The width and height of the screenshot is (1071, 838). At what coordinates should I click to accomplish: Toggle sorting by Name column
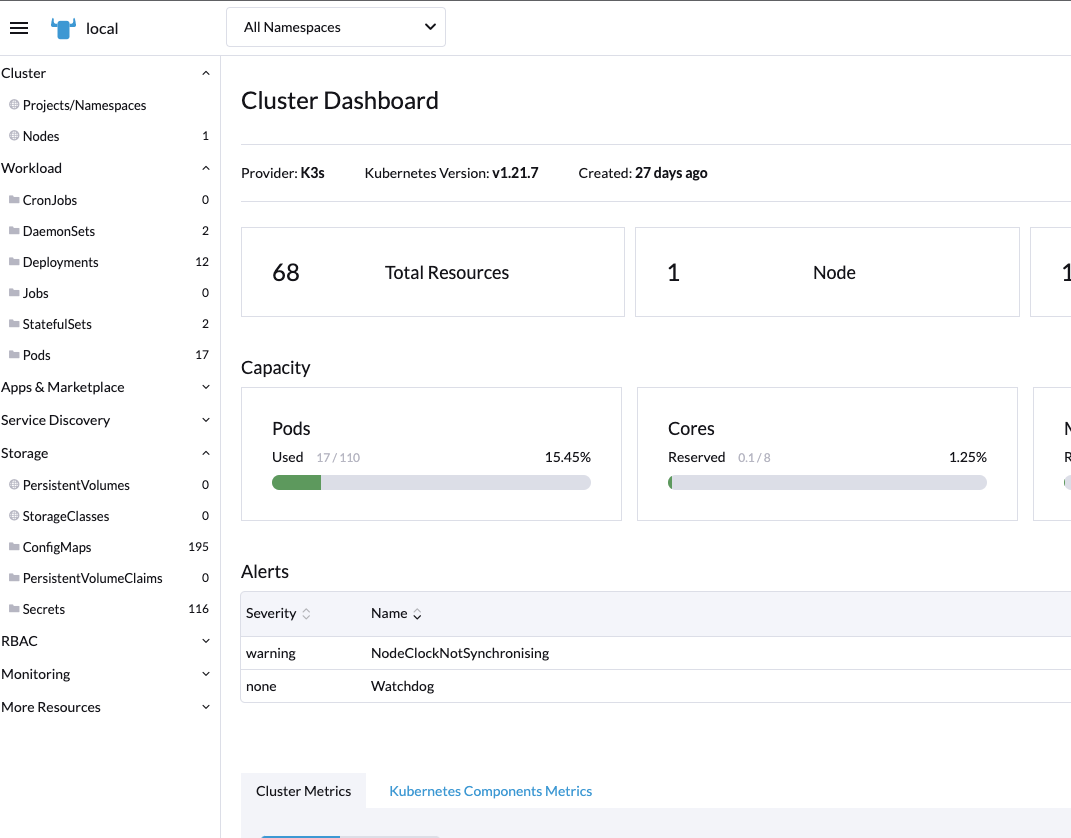point(416,613)
